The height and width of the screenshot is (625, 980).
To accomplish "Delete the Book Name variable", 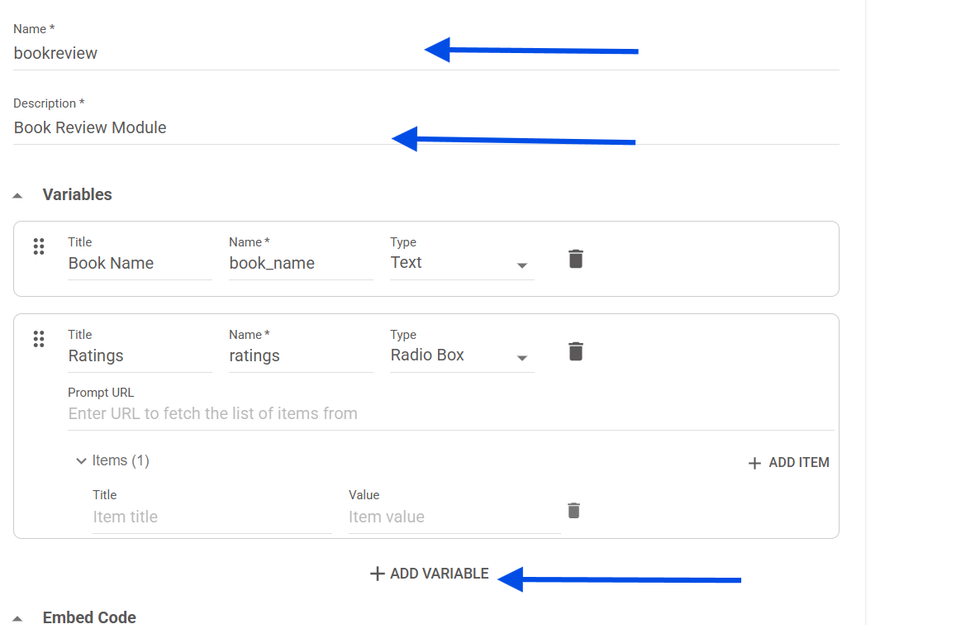I will tap(575, 259).
